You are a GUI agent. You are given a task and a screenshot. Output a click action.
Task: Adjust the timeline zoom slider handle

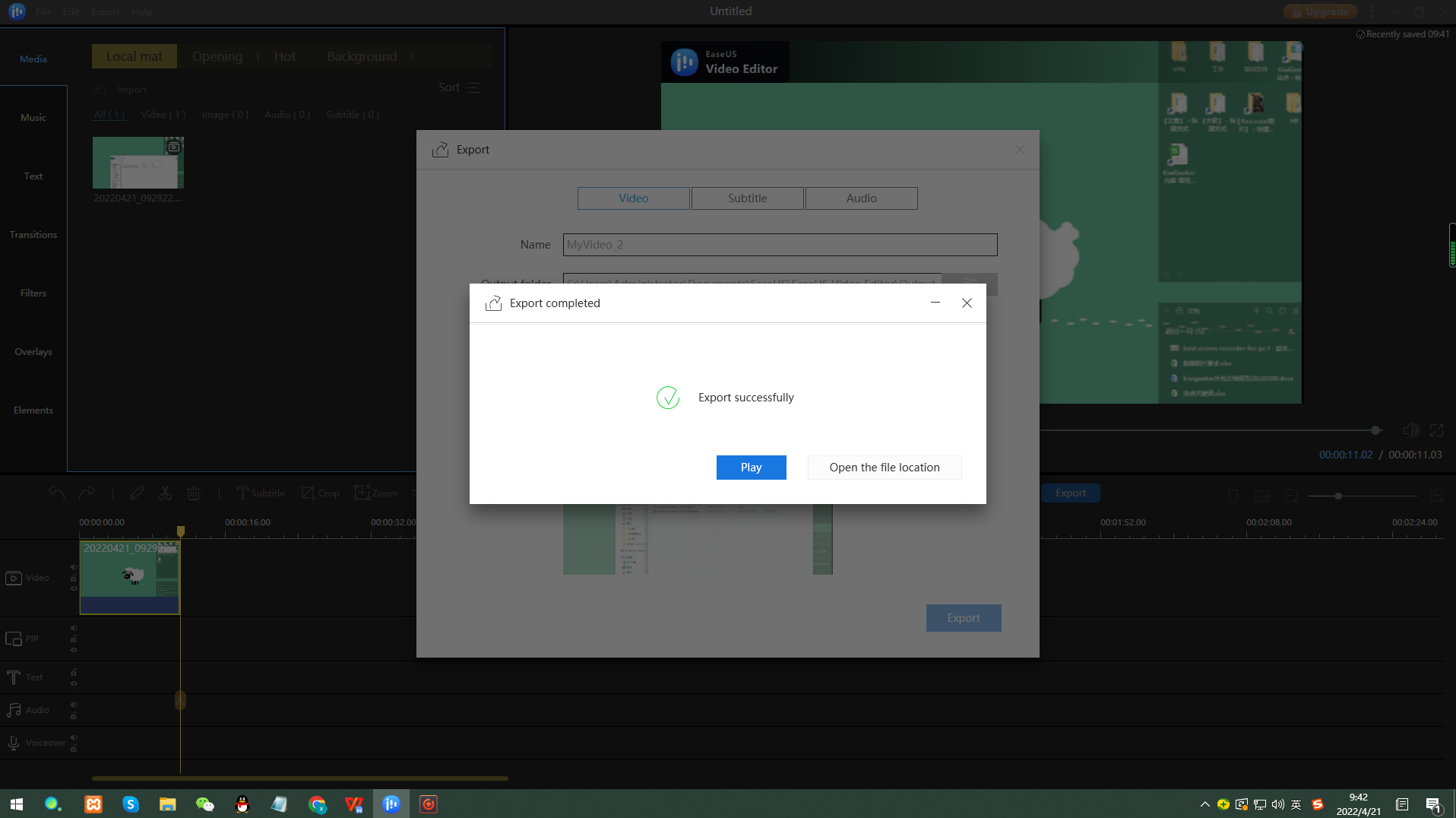tap(1338, 496)
